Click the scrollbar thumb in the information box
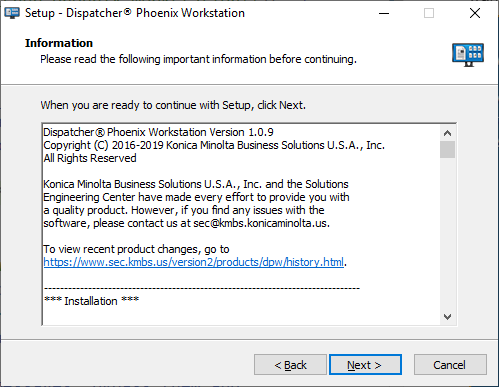499x387 pixels. 447,150
